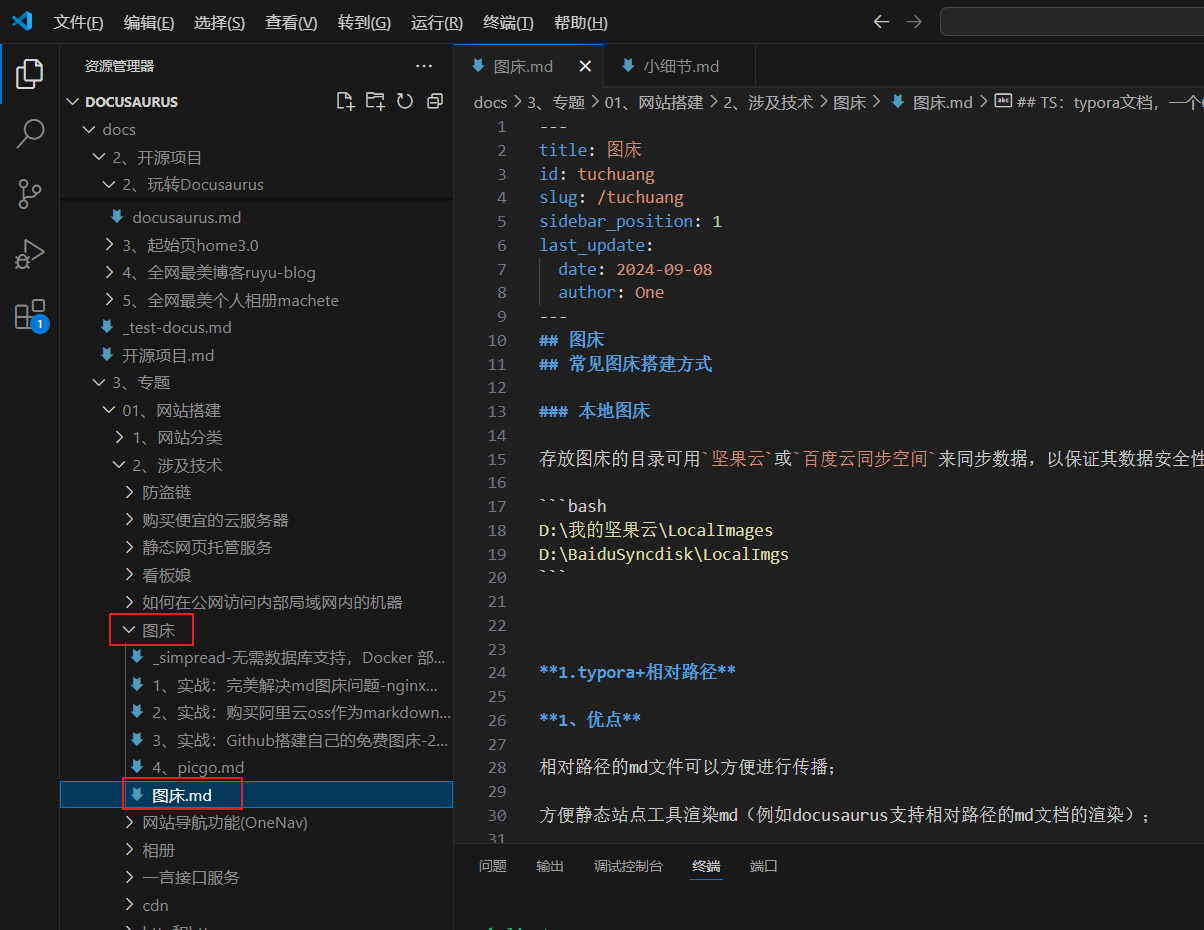Click the markdown icon of 开源项目.md
Image resolution: width=1204 pixels, height=930 pixels.
[x=107, y=355]
